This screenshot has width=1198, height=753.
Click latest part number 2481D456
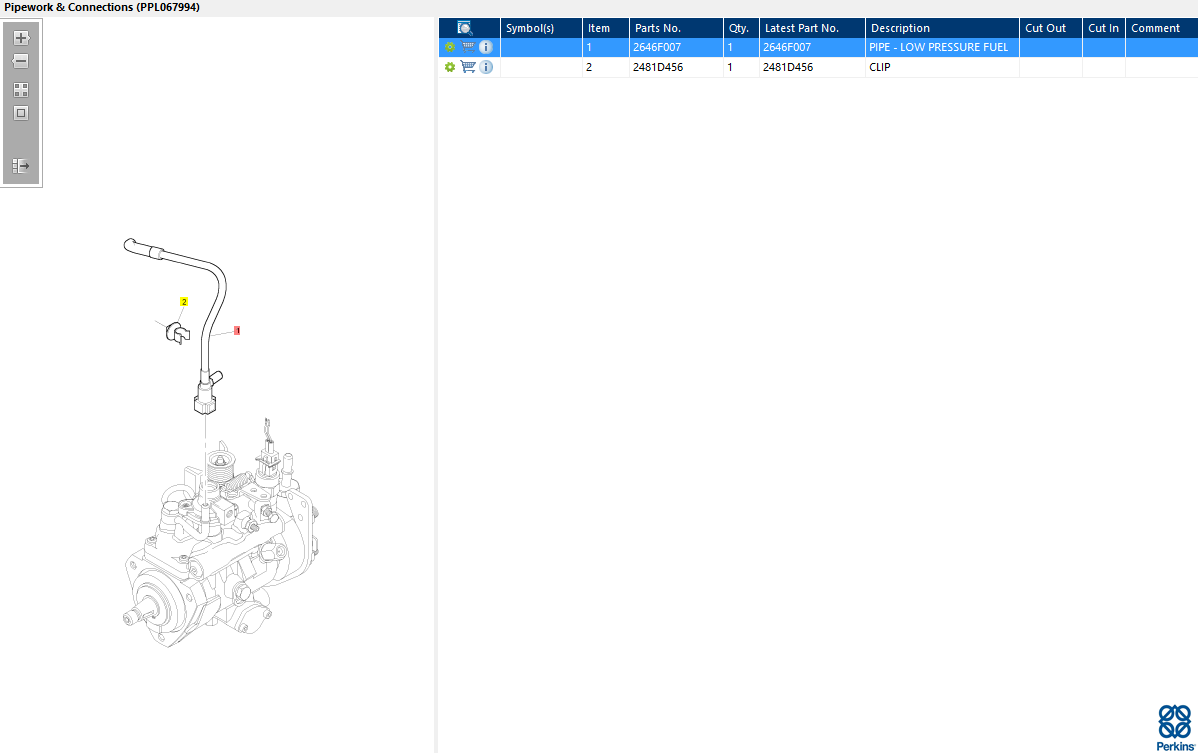click(x=812, y=67)
